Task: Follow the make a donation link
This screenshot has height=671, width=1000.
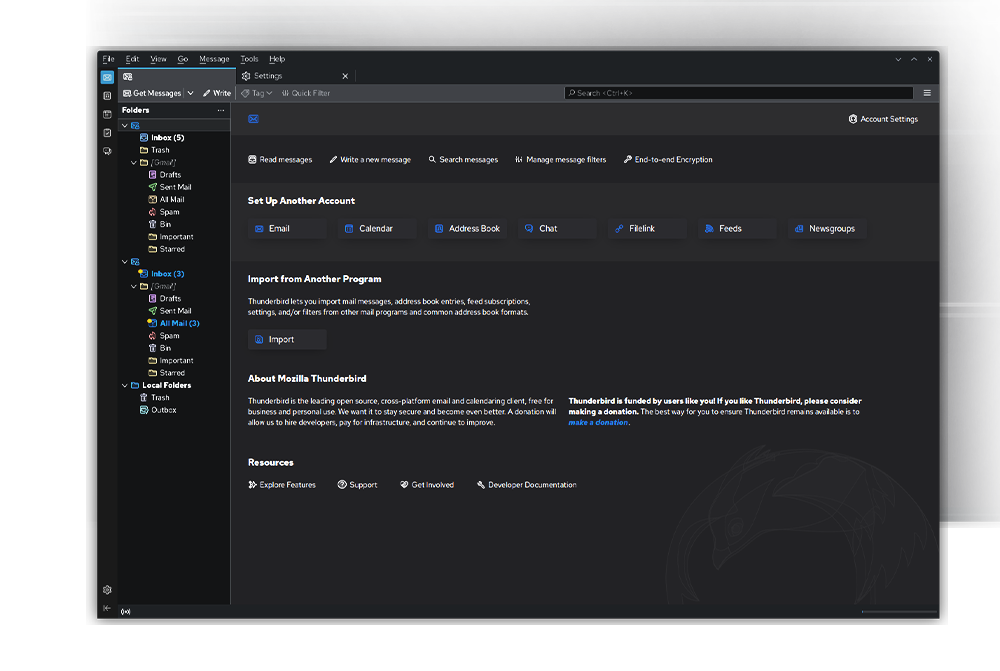Action: point(598,422)
